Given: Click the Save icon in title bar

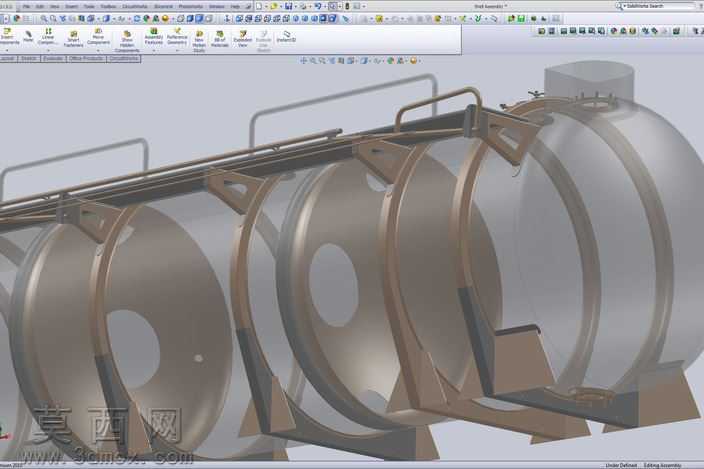Looking at the screenshot, I should [x=289, y=6].
